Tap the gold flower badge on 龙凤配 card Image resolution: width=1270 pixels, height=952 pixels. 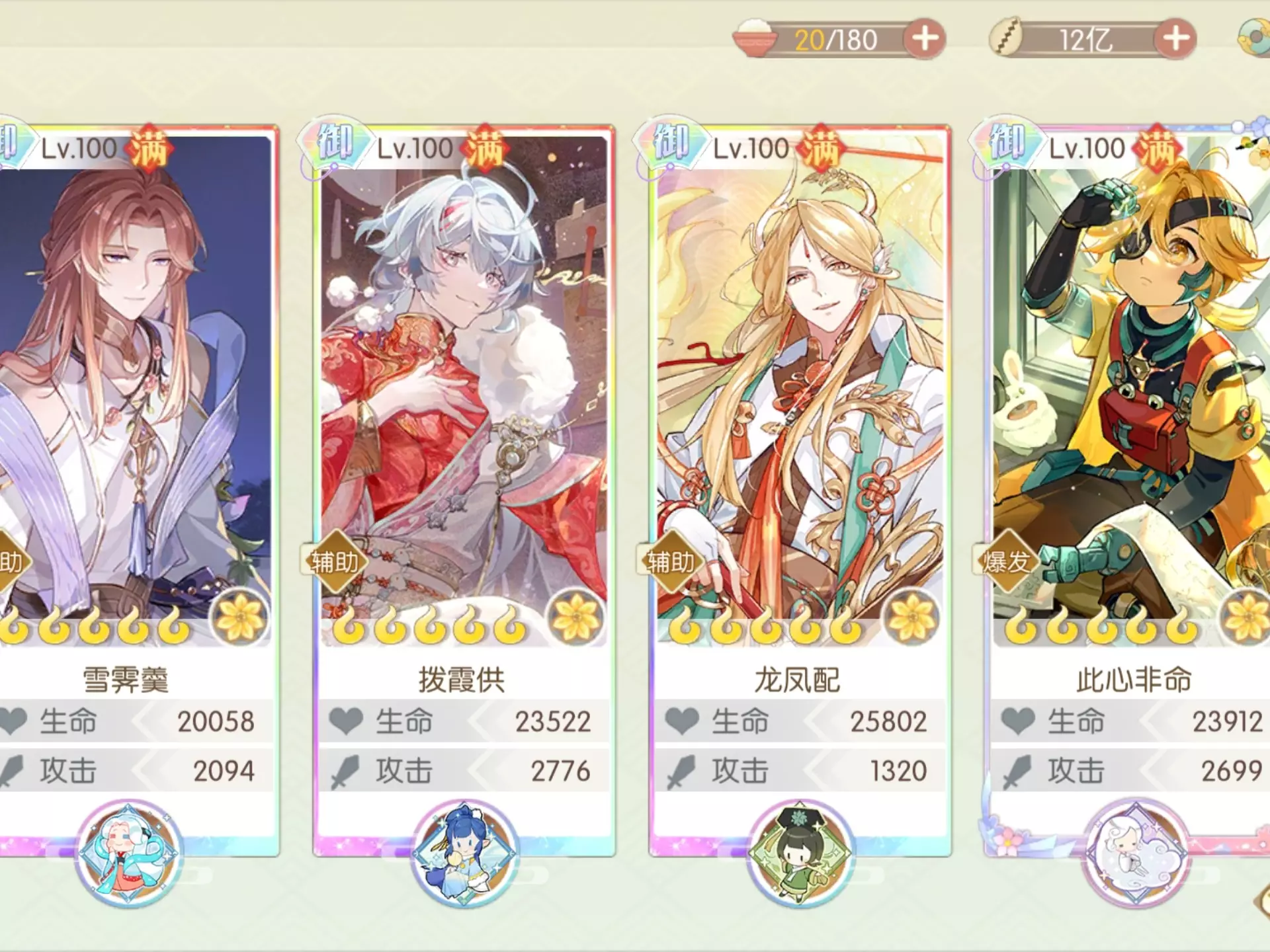pos(911,617)
